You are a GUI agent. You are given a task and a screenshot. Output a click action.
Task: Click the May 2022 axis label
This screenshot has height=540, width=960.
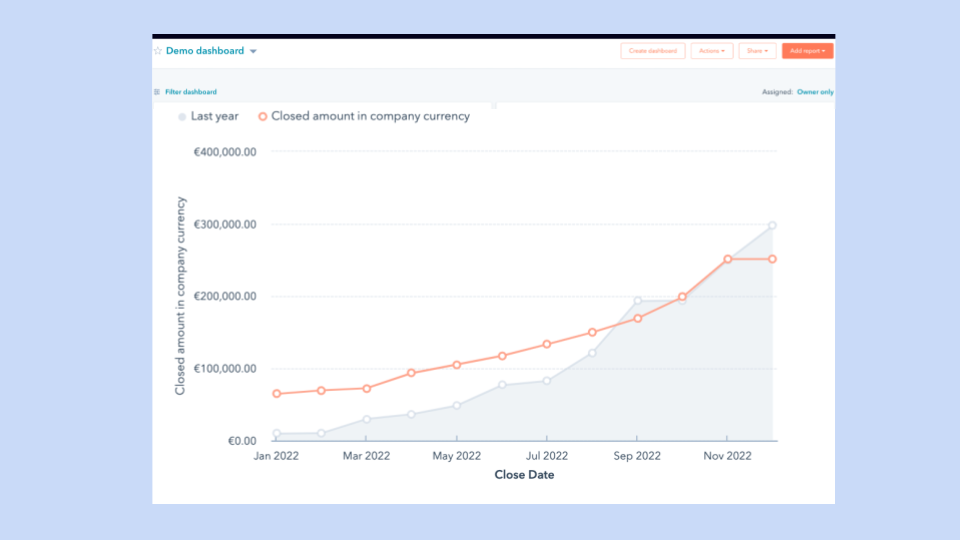457,456
